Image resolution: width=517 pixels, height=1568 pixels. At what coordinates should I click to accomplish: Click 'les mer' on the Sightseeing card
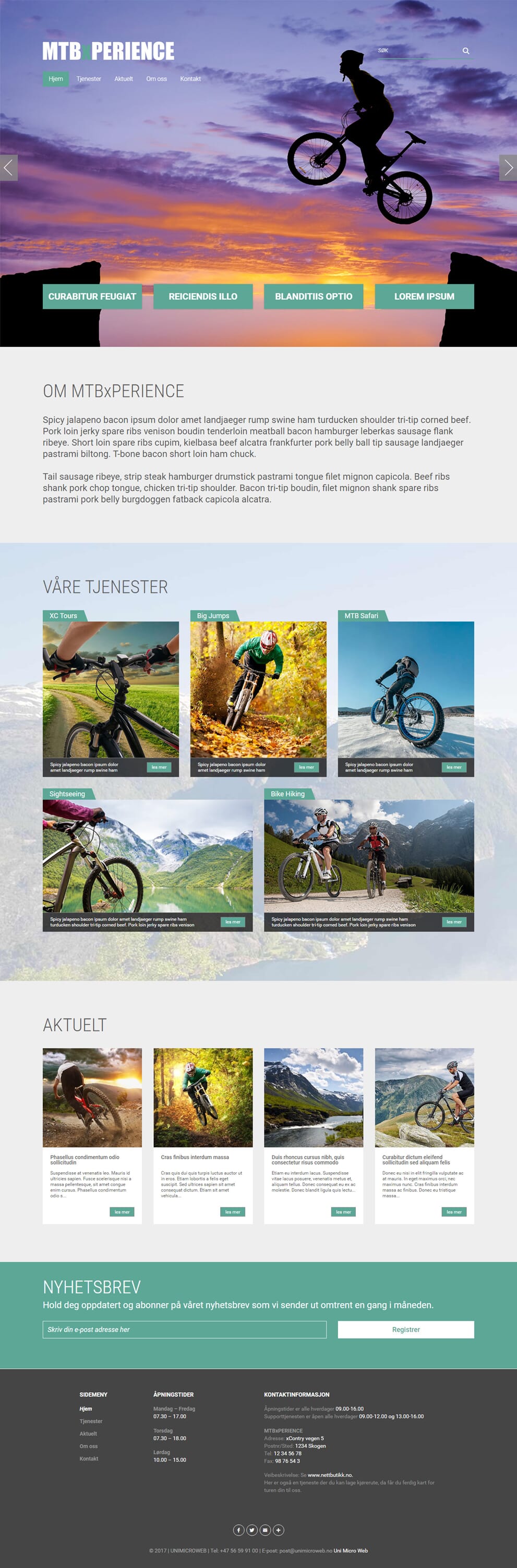pyautogui.click(x=233, y=921)
